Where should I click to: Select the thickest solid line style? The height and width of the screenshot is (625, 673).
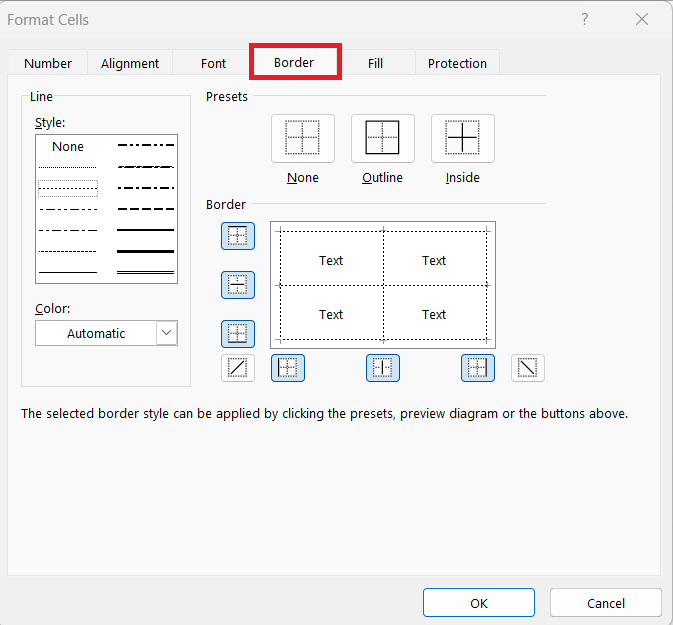click(x=146, y=251)
